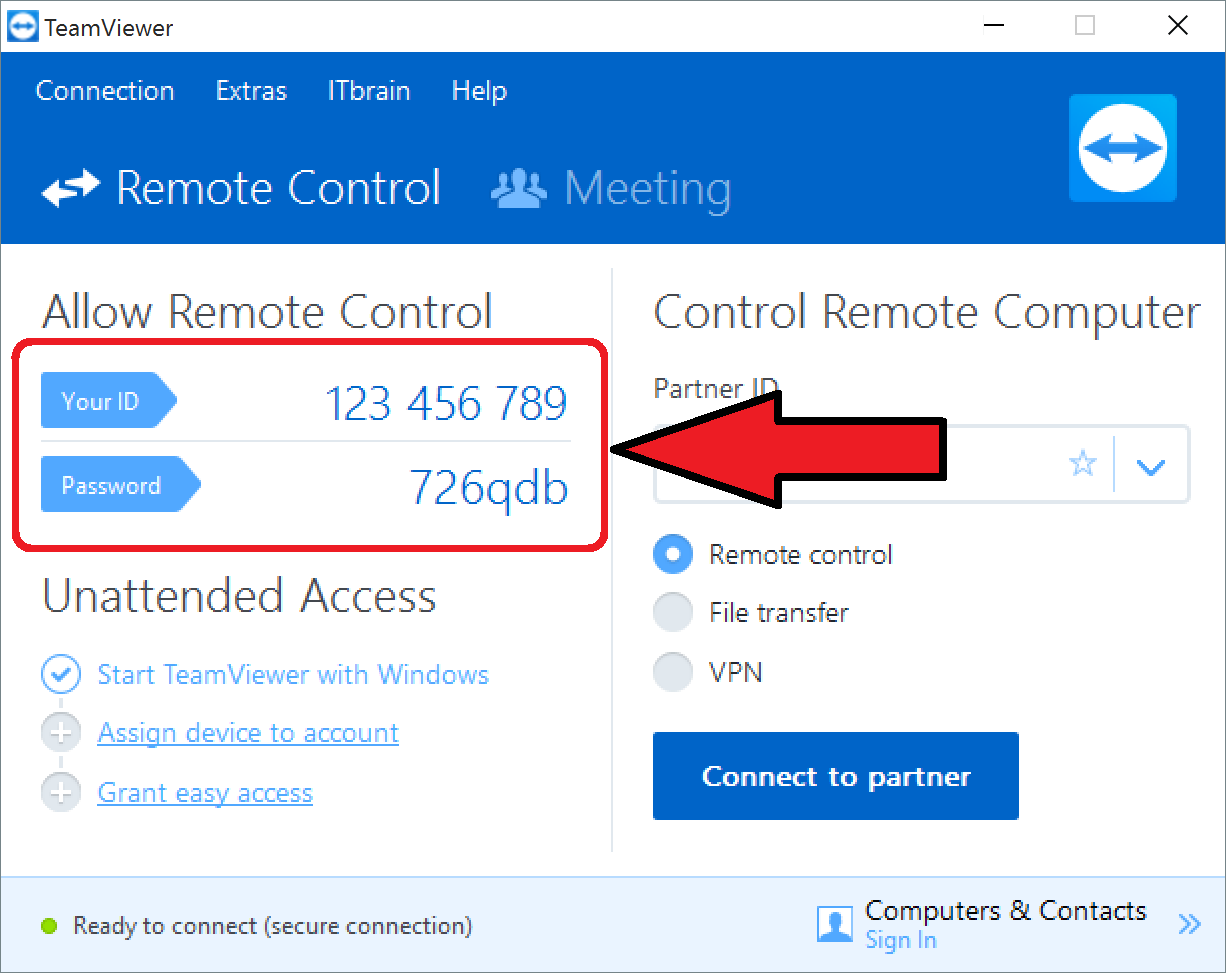Click the Computers & Contacts person icon
Screen dimensions: 1226x973
[x=834, y=924]
